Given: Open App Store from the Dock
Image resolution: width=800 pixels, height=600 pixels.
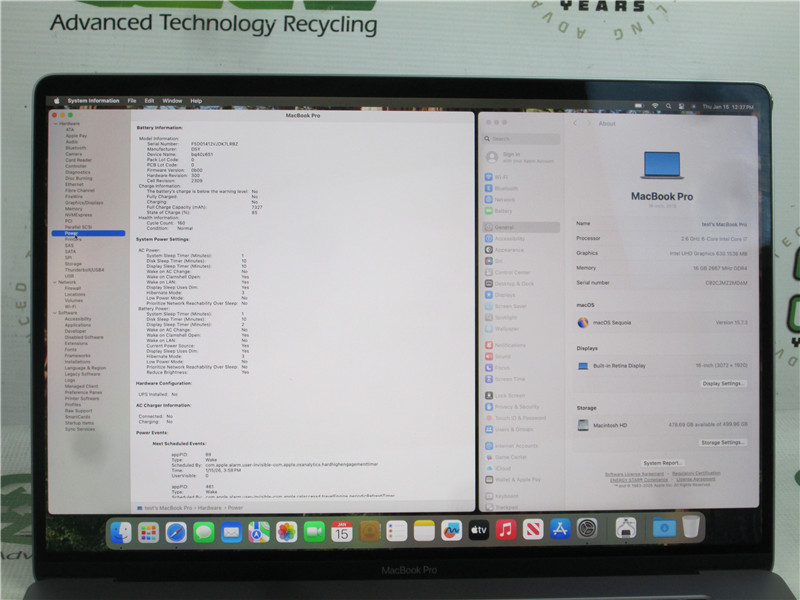Looking at the screenshot, I should coord(560,529).
